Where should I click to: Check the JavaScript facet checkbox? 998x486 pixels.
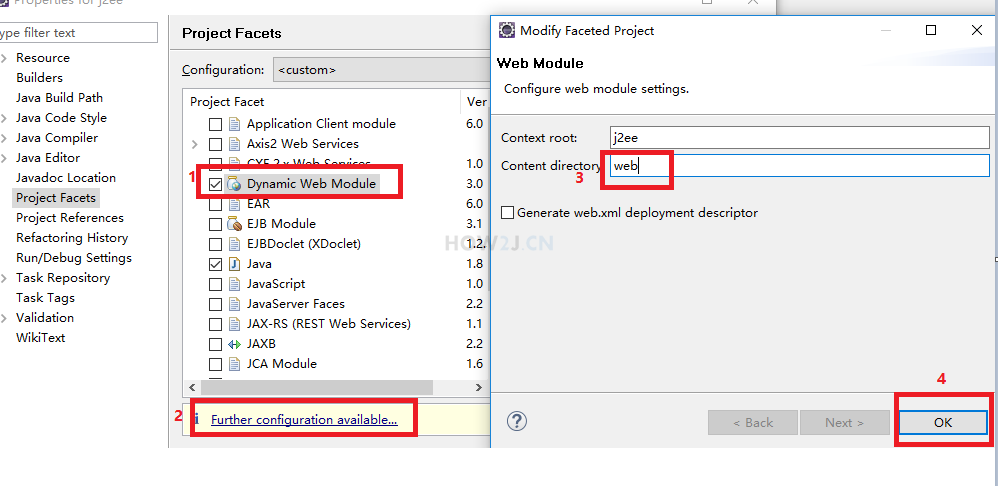[x=216, y=284]
